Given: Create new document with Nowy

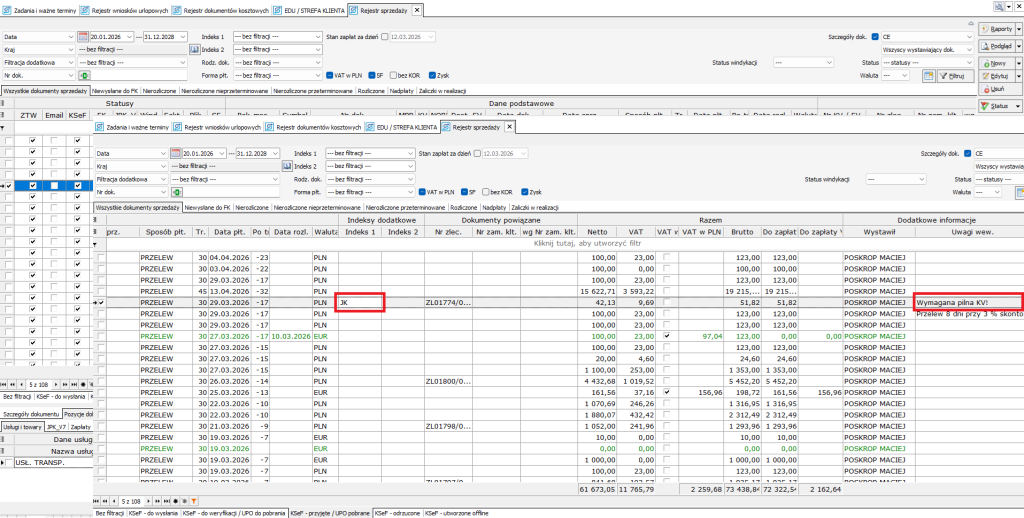Looking at the screenshot, I should [x=999, y=62].
